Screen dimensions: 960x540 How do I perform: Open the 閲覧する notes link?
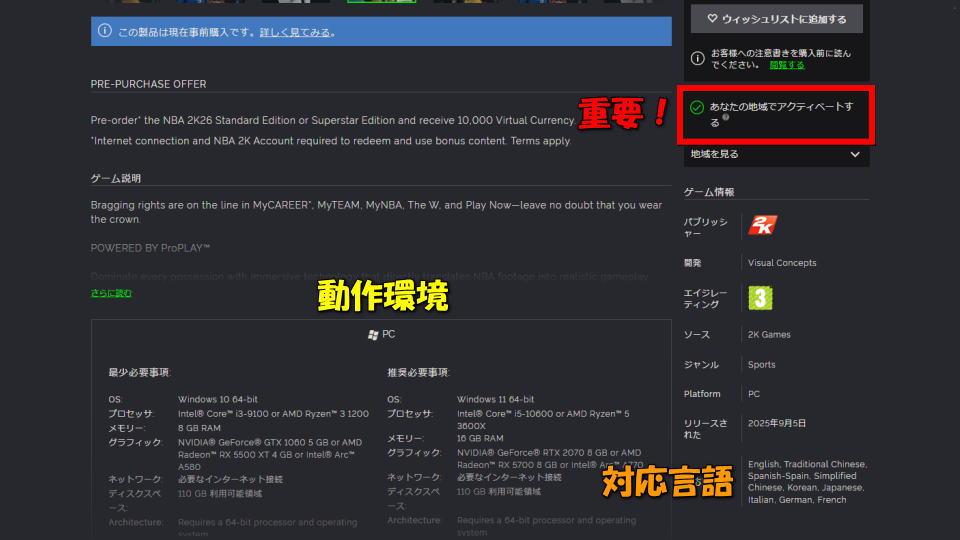[x=787, y=65]
